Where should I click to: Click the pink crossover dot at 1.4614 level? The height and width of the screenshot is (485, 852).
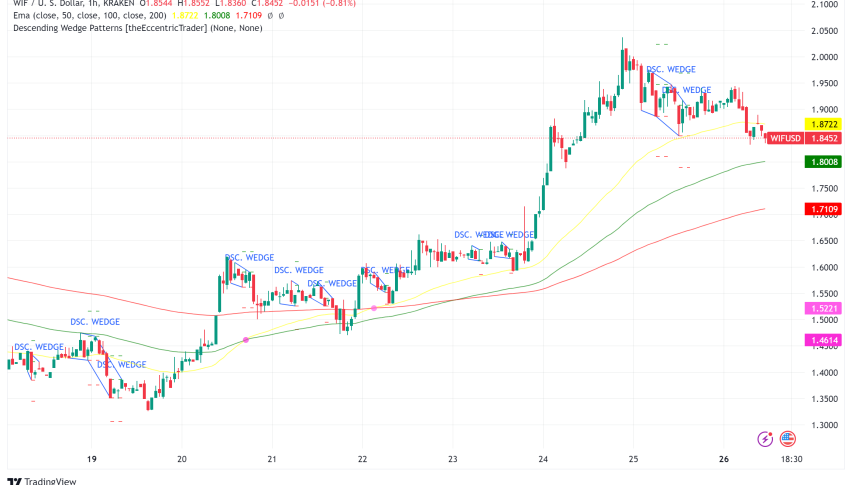point(246,340)
